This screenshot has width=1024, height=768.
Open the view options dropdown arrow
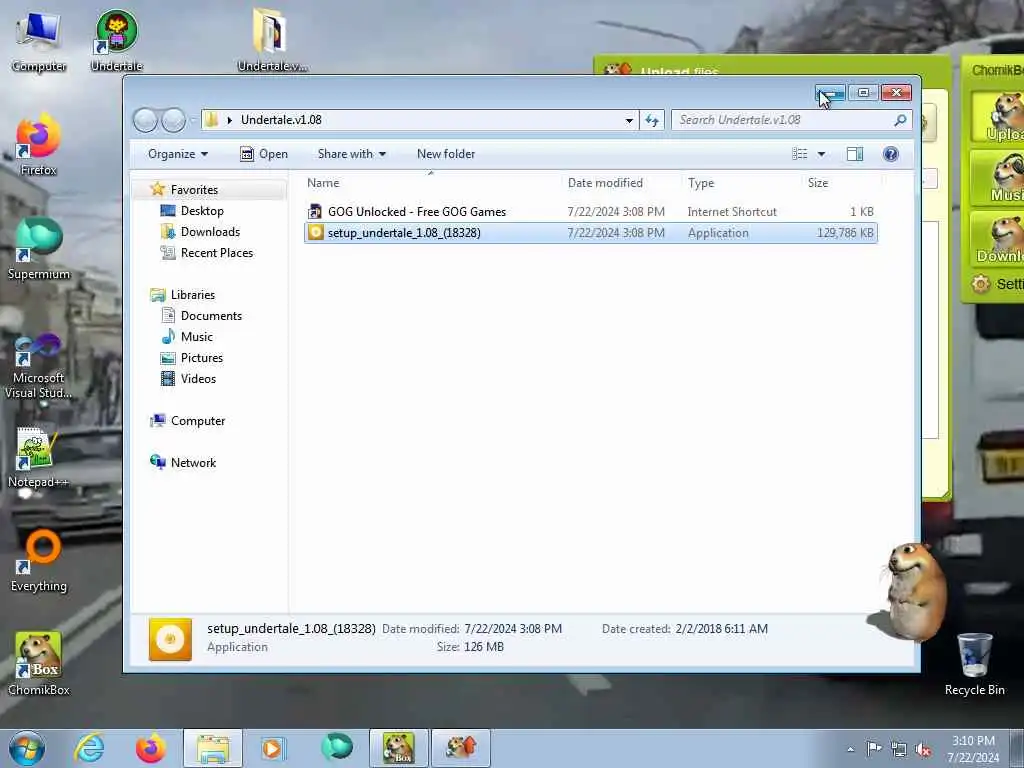tap(822, 154)
